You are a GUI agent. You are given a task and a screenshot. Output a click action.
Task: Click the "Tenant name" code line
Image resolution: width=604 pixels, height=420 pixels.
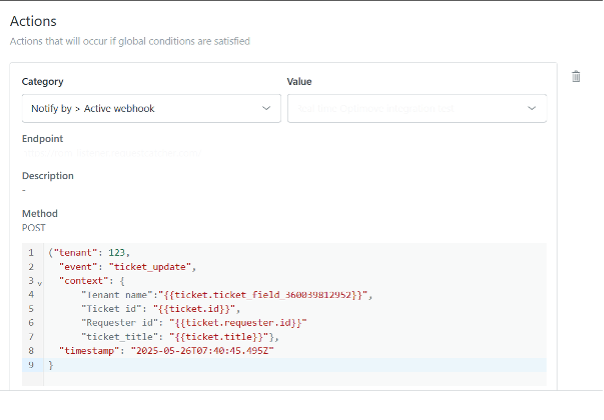(x=227, y=295)
